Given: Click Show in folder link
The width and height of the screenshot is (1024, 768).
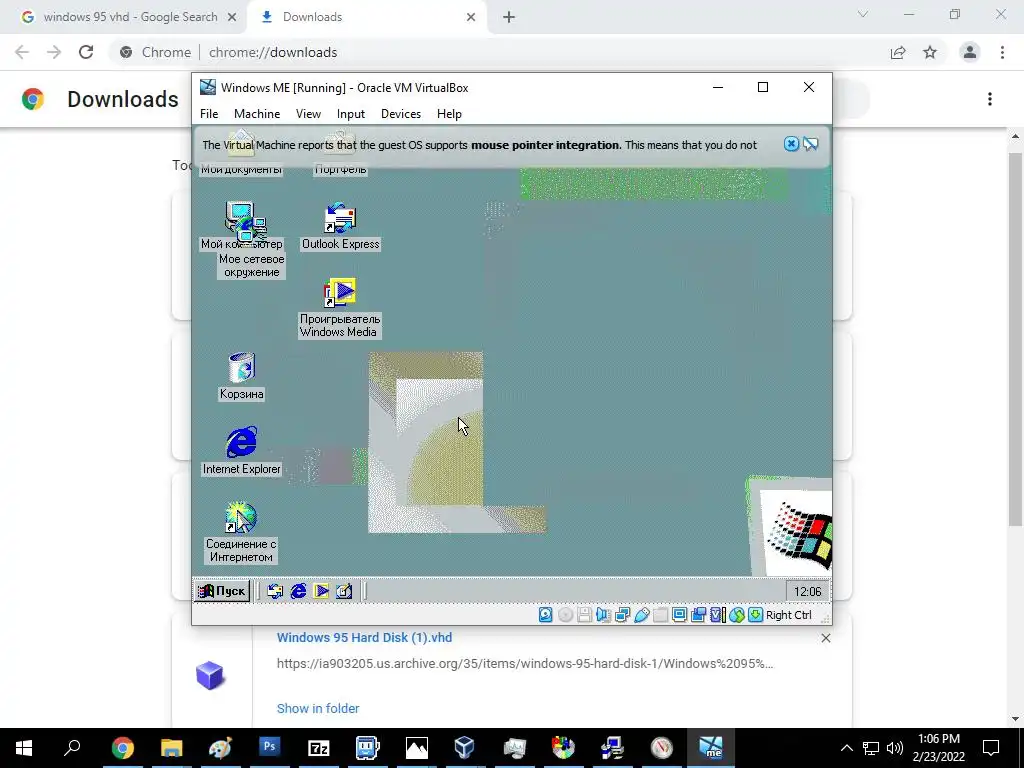Looking at the screenshot, I should pos(318,709).
